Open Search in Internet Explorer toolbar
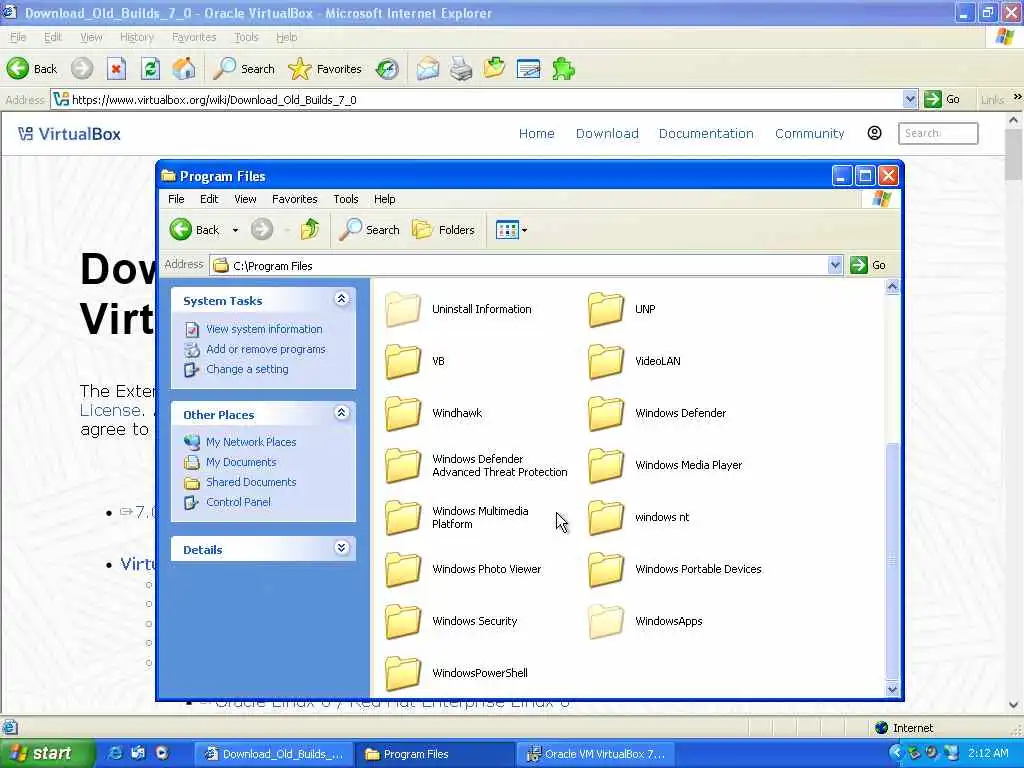1024x768 pixels. coord(244,69)
